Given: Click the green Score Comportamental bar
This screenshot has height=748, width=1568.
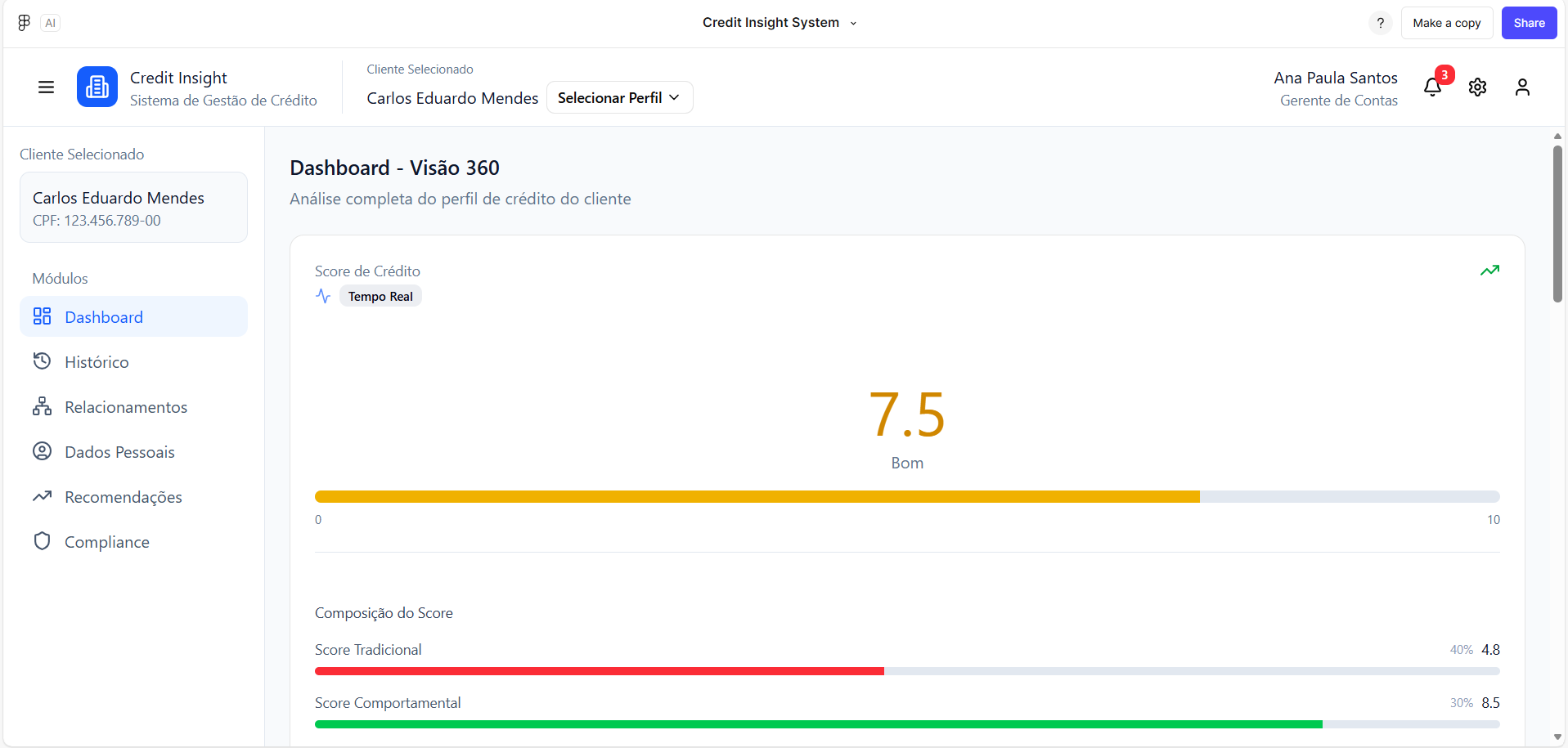Looking at the screenshot, I should pos(819,724).
